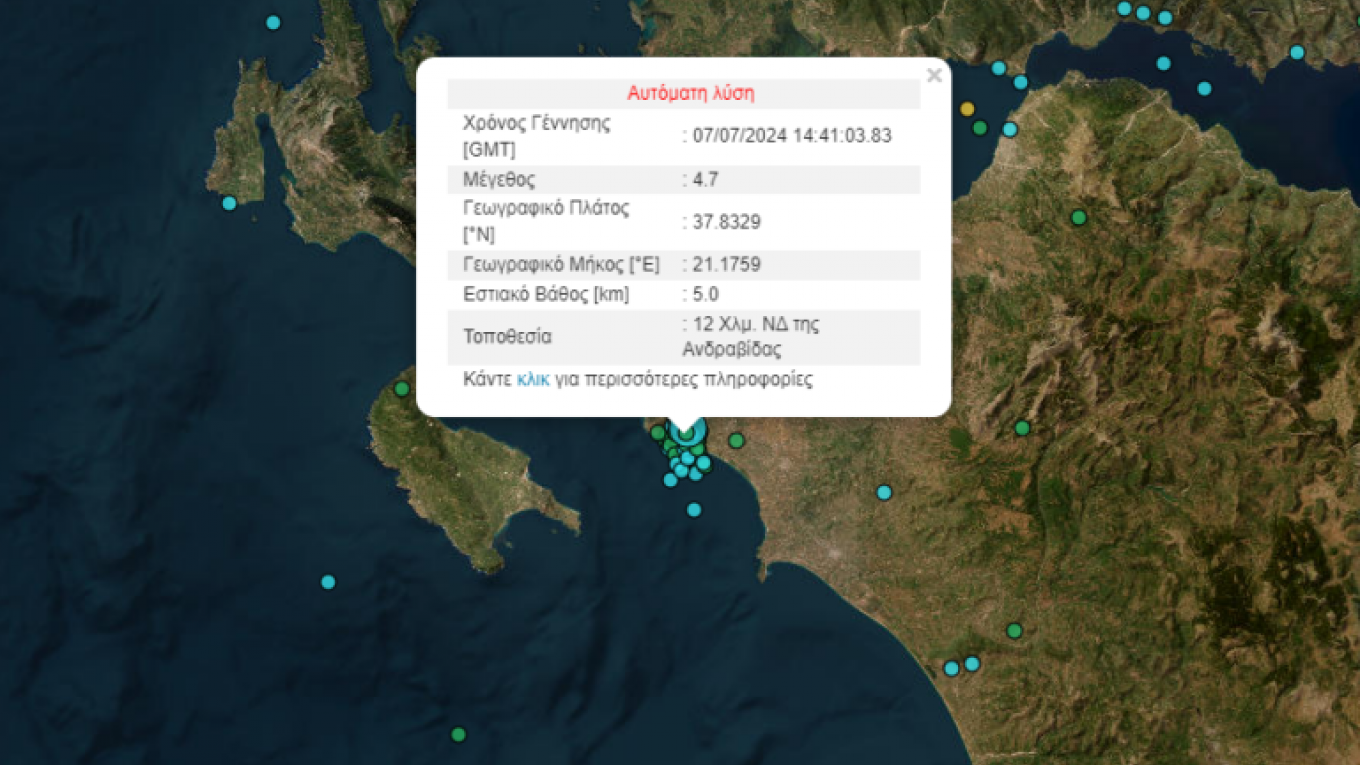Close the earthquake info popup

pyautogui.click(x=934, y=76)
